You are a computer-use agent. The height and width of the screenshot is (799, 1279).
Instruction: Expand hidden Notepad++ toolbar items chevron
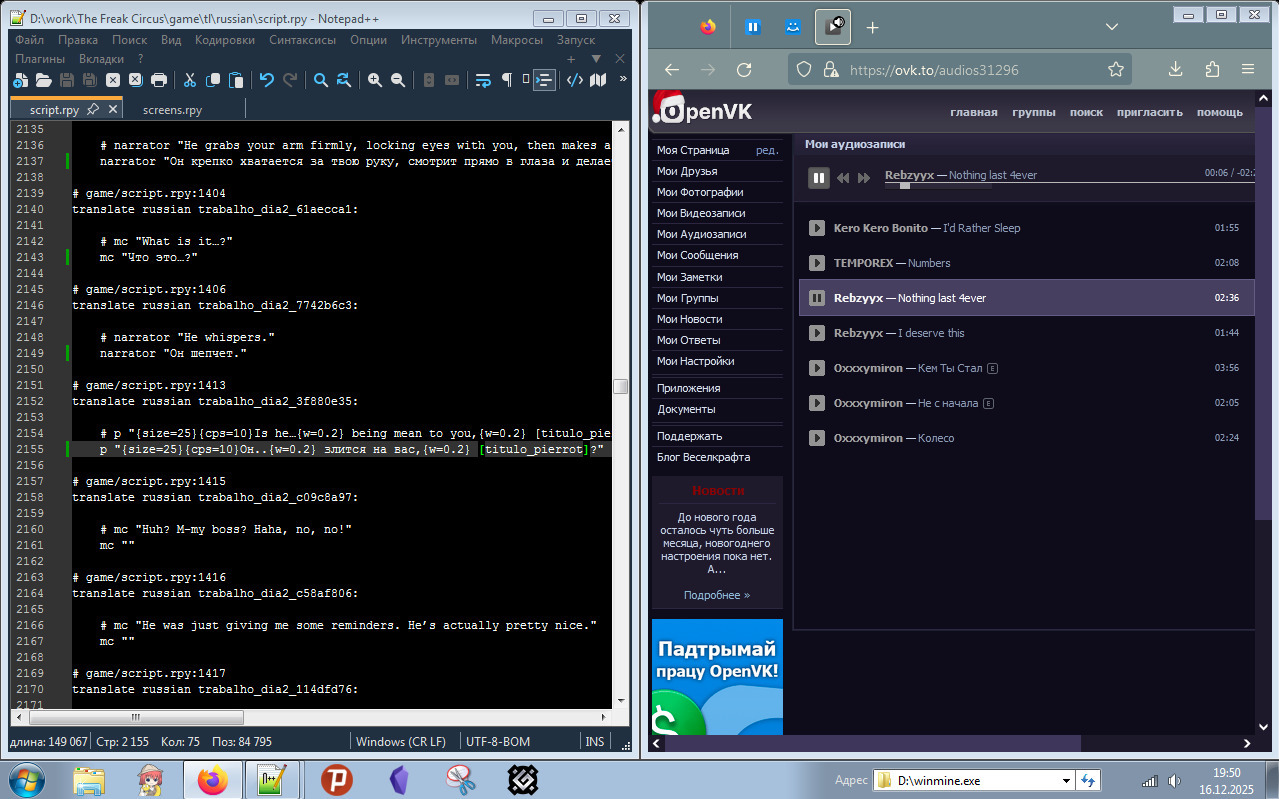pos(623,79)
